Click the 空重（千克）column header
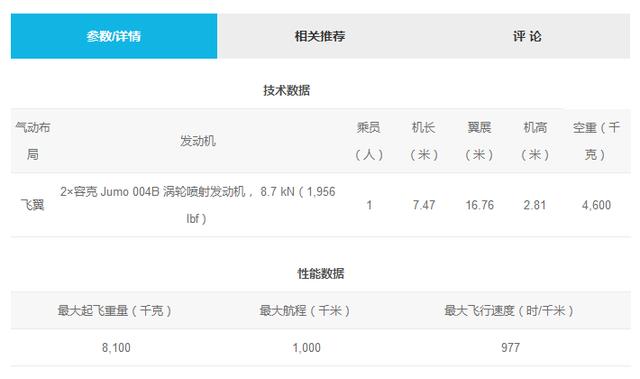The image size is (640, 379). click(596, 141)
